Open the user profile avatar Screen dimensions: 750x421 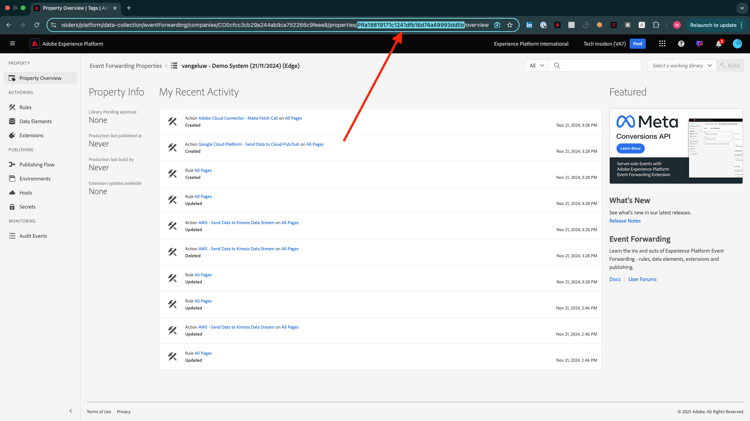pyautogui.click(x=737, y=44)
